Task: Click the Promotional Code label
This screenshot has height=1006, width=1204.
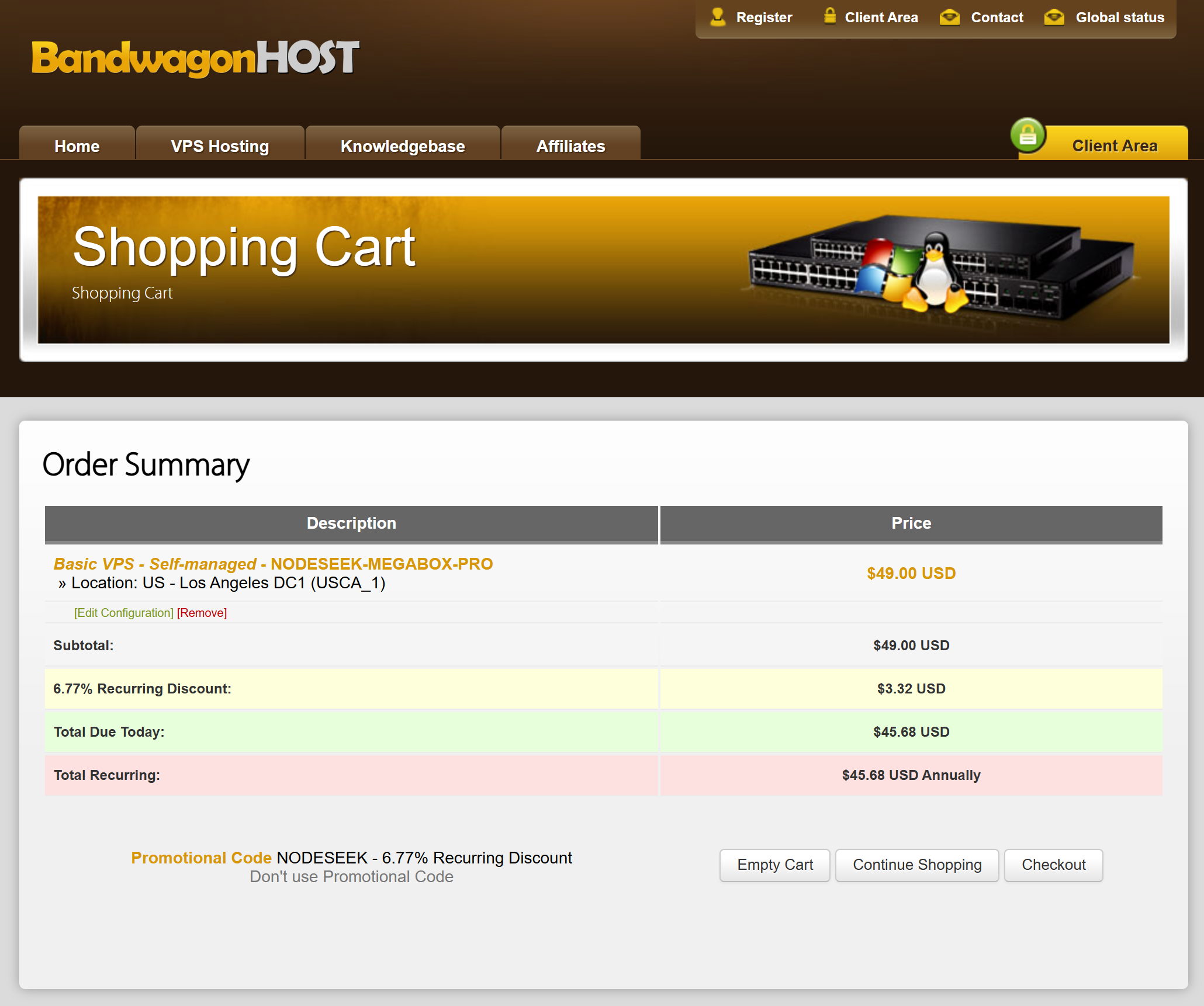Action: (201, 858)
